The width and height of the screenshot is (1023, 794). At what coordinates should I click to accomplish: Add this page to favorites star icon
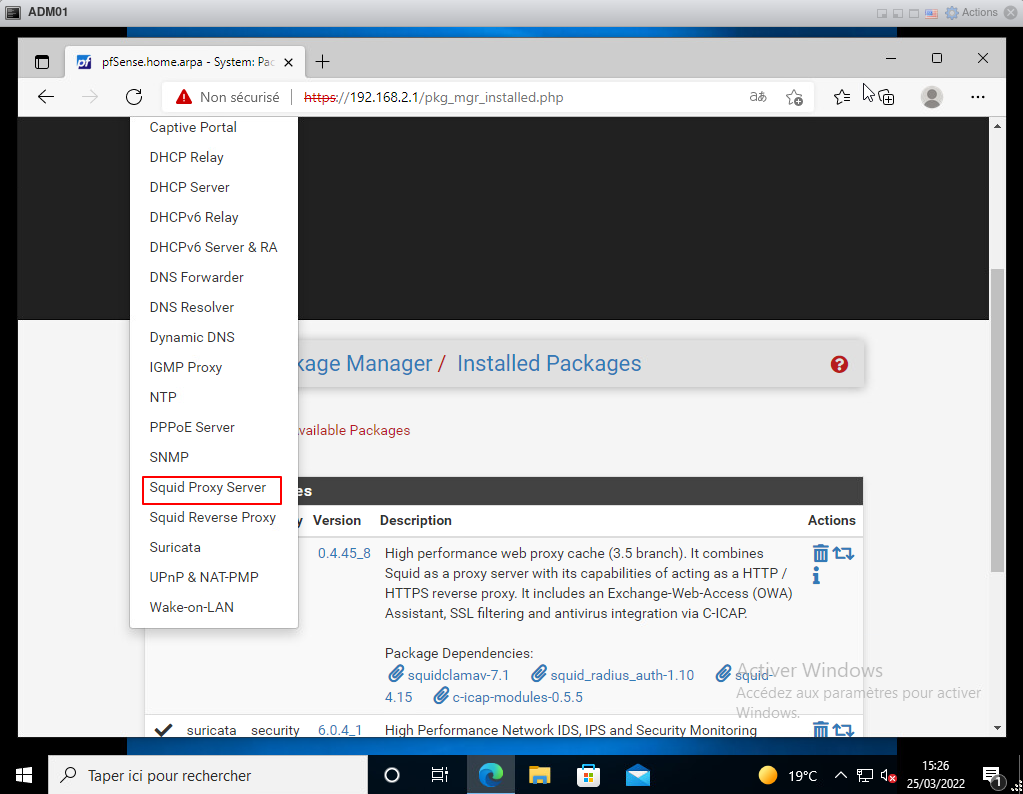pos(794,97)
